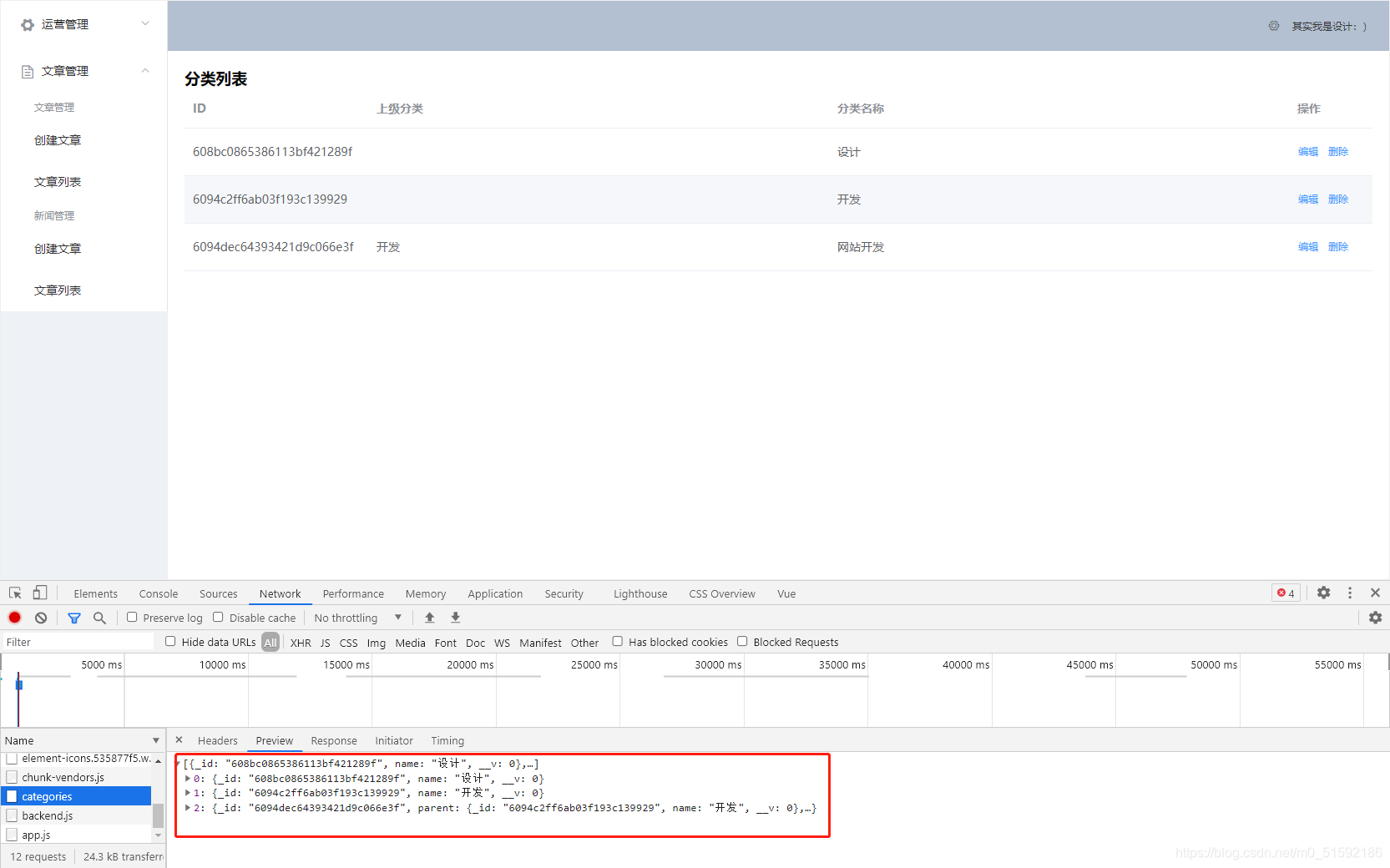
Task: Click the file icon of categories request
Action: 12,796
